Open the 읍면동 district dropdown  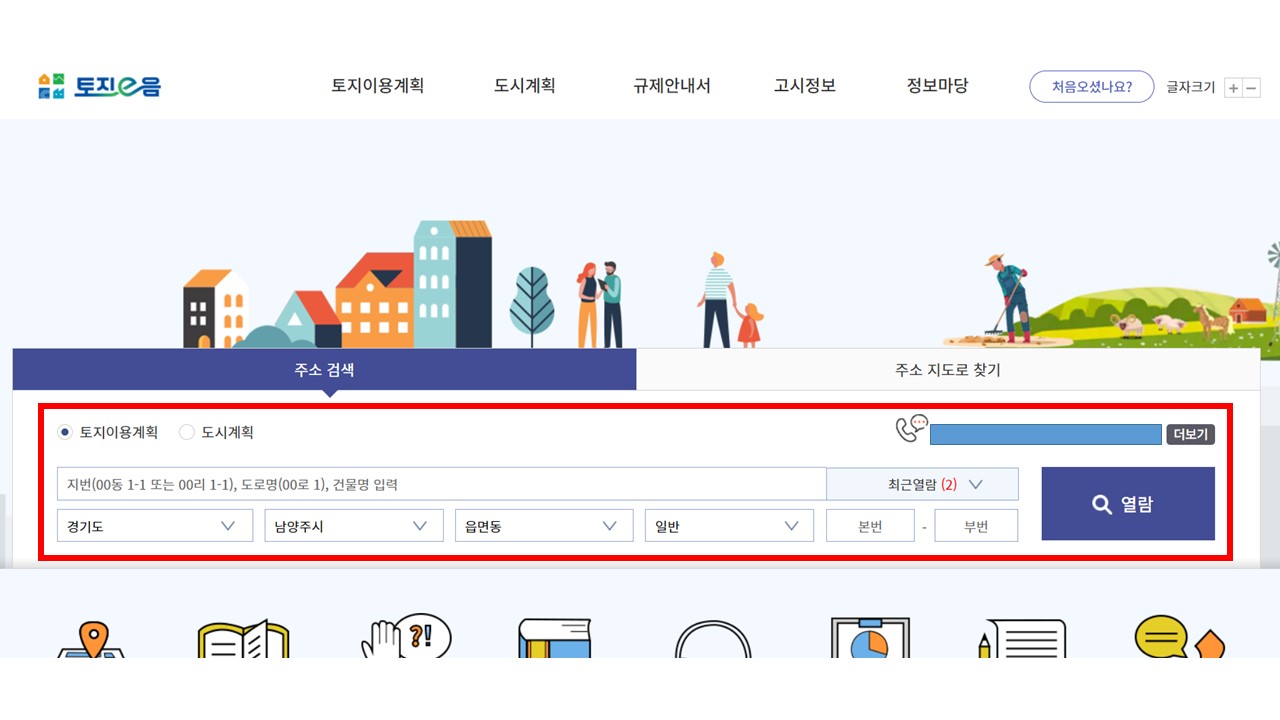[543, 525]
